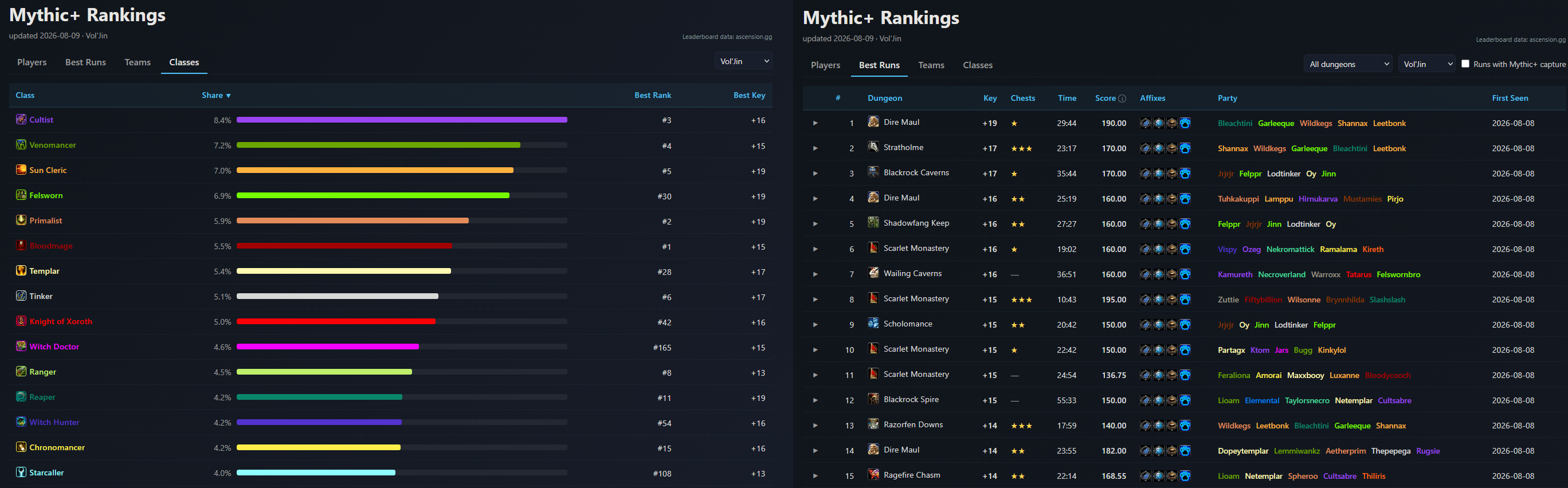Click the Templar class icon
1568x488 pixels.
tap(21, 271)
